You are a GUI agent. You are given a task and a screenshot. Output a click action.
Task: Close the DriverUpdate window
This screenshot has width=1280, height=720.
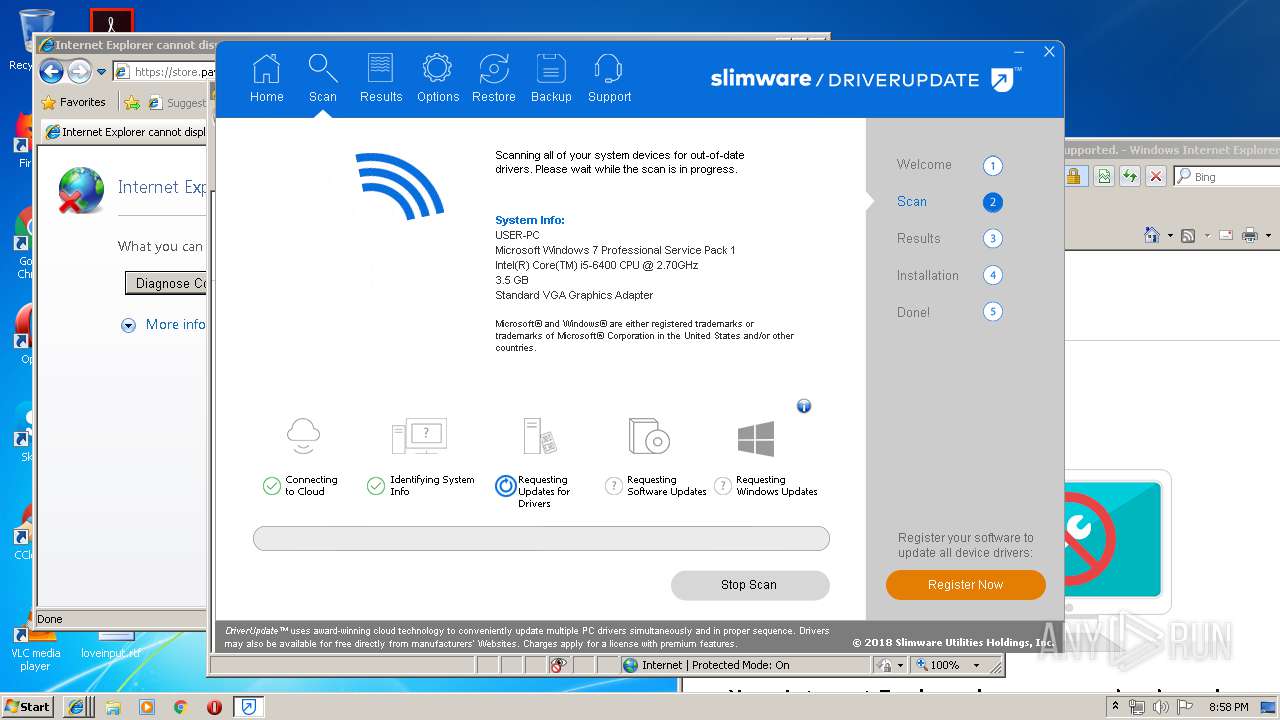(x=1049, y=52)
